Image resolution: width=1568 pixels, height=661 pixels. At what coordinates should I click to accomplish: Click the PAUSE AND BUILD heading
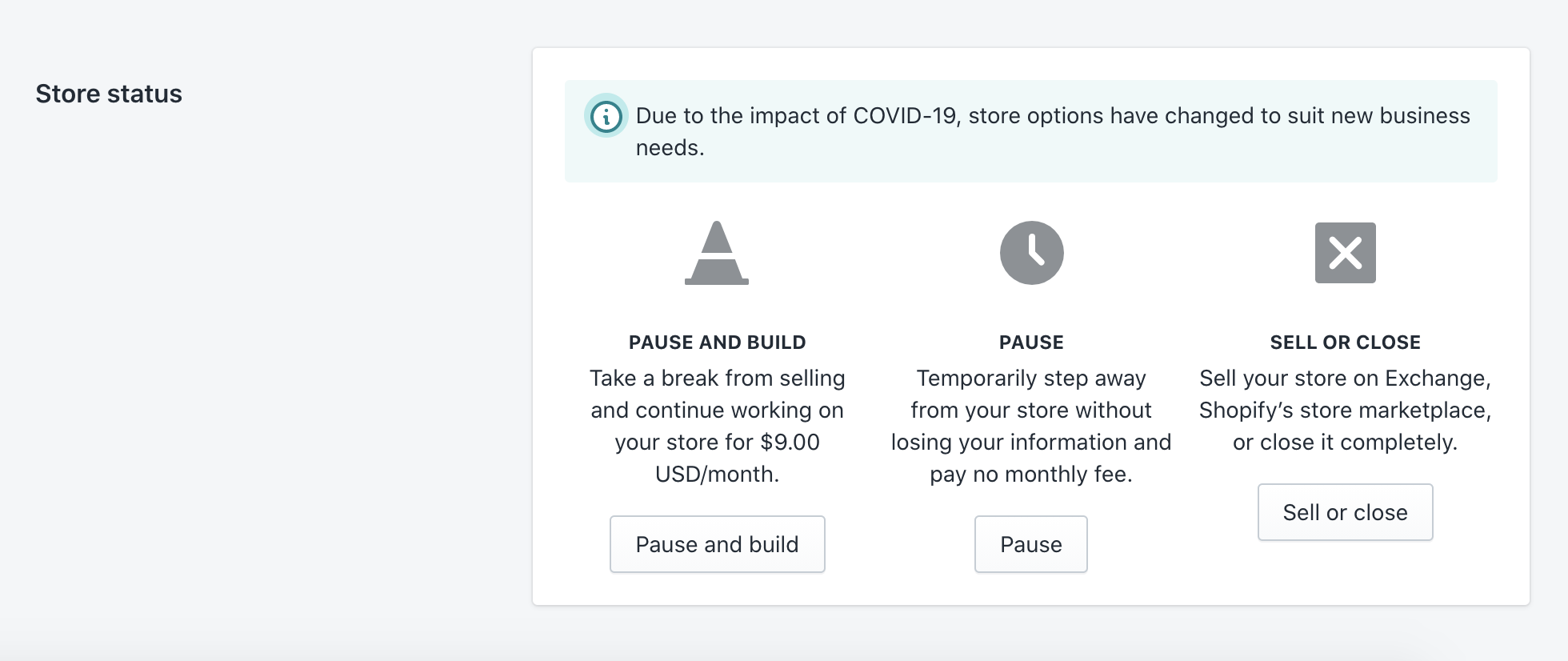[717, 343]
